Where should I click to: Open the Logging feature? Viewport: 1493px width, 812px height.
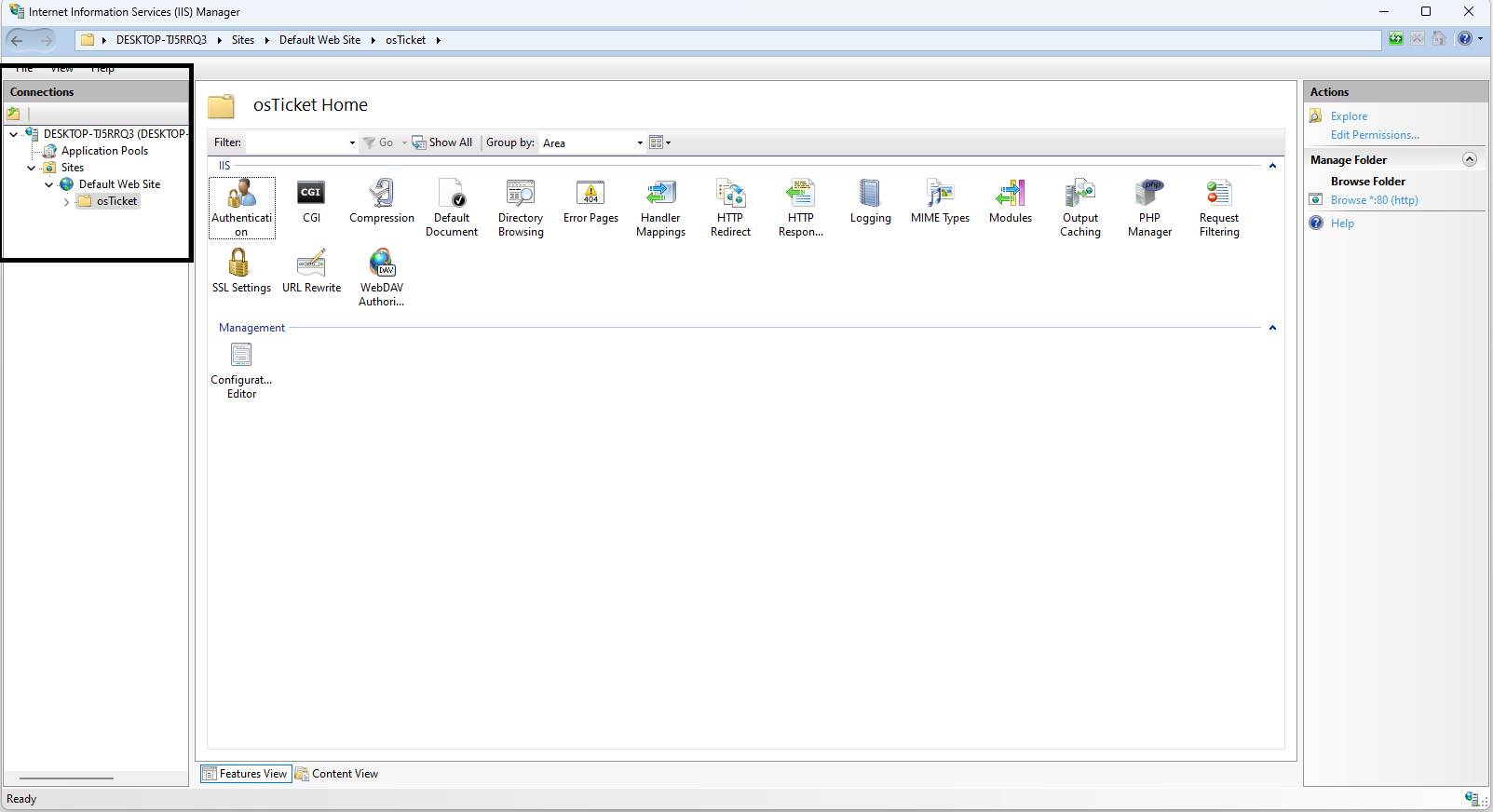870,202
